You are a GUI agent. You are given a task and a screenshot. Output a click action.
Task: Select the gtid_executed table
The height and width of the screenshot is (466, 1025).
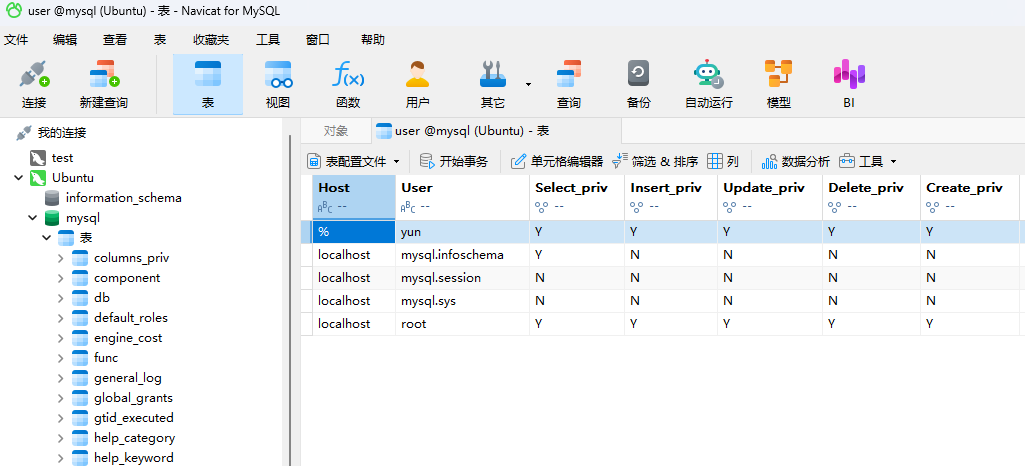point(133,418)
